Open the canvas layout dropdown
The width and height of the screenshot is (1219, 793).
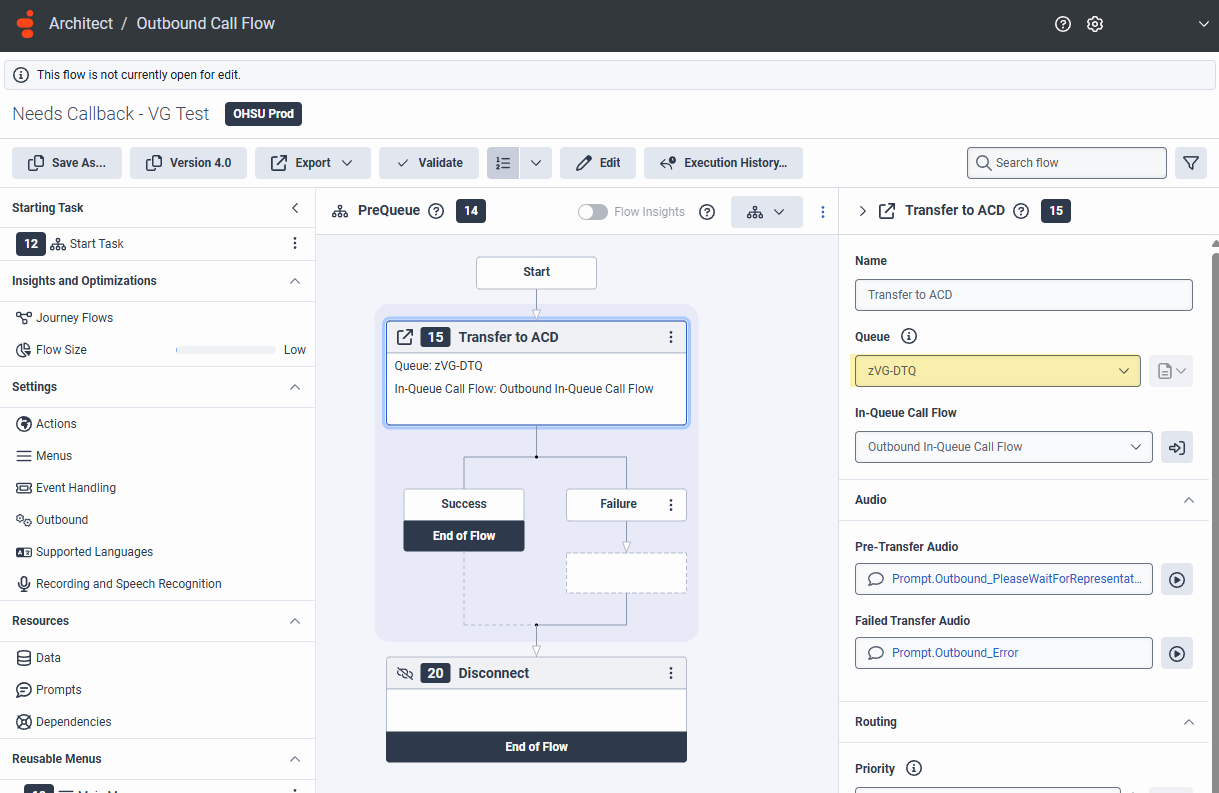click(x=767, y=212)
